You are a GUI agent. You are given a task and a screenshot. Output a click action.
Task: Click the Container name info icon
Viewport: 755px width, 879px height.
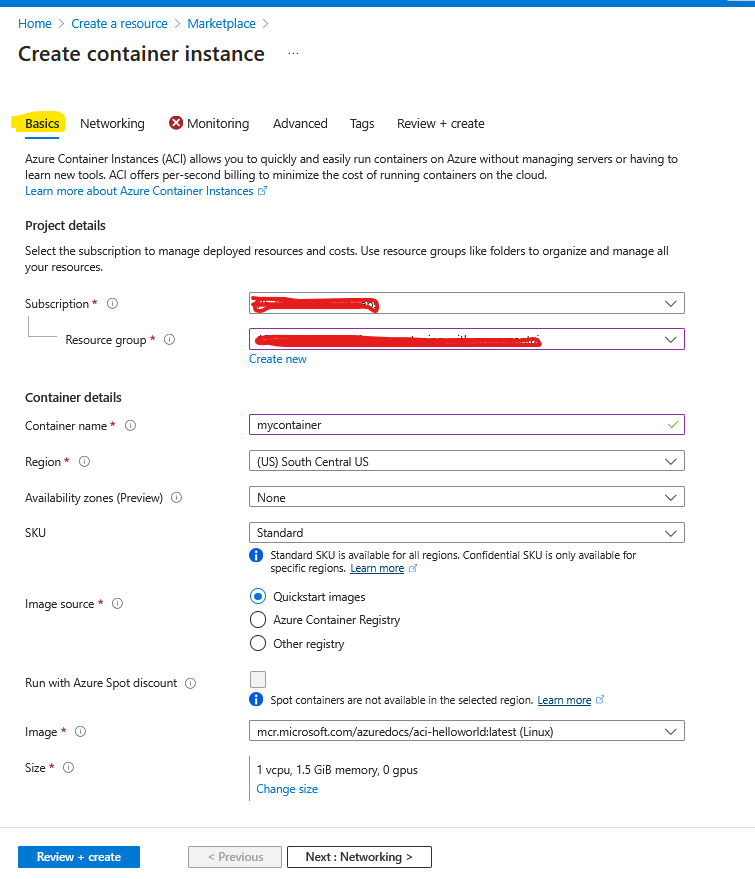pos(130,425)
